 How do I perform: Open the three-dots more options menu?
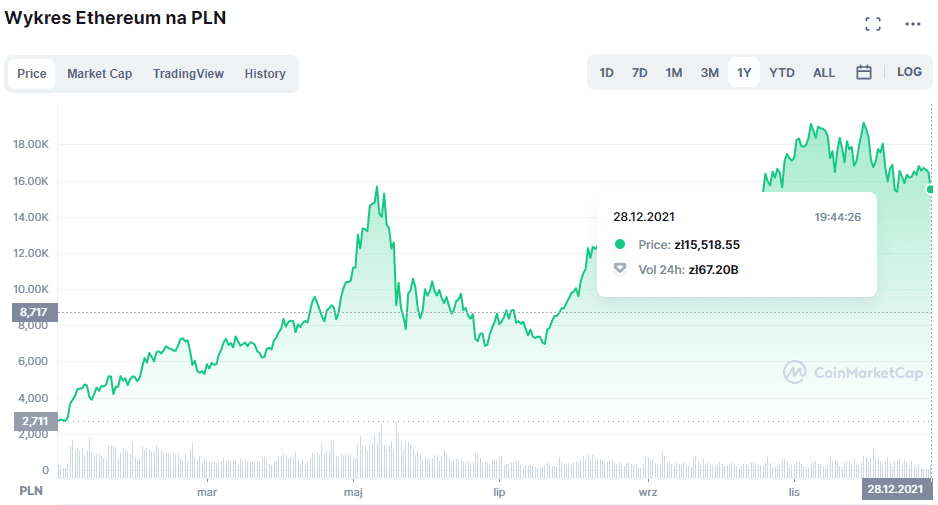[x=912, y=24]
